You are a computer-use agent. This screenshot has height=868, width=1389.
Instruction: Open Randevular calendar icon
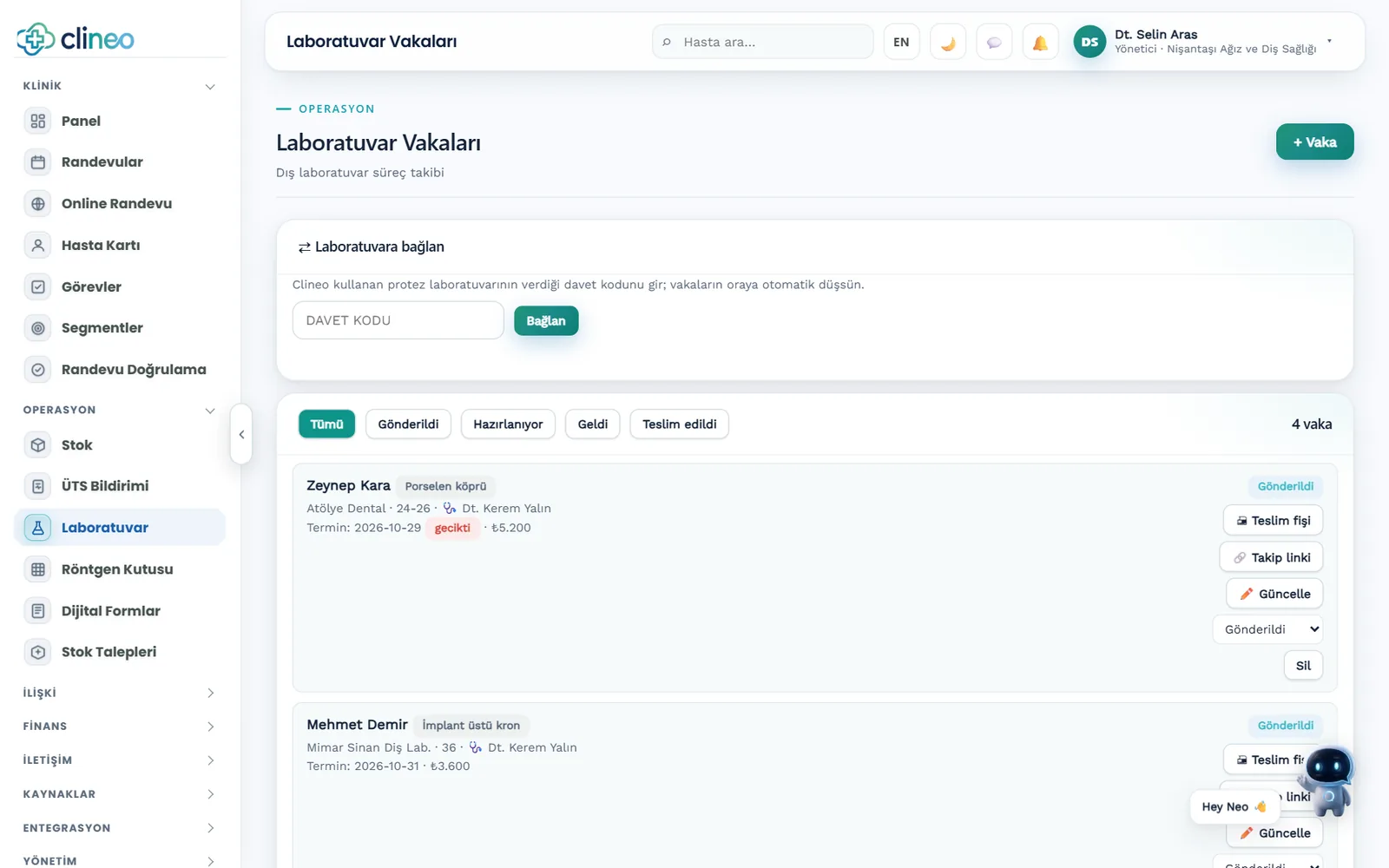pos(38,161)
